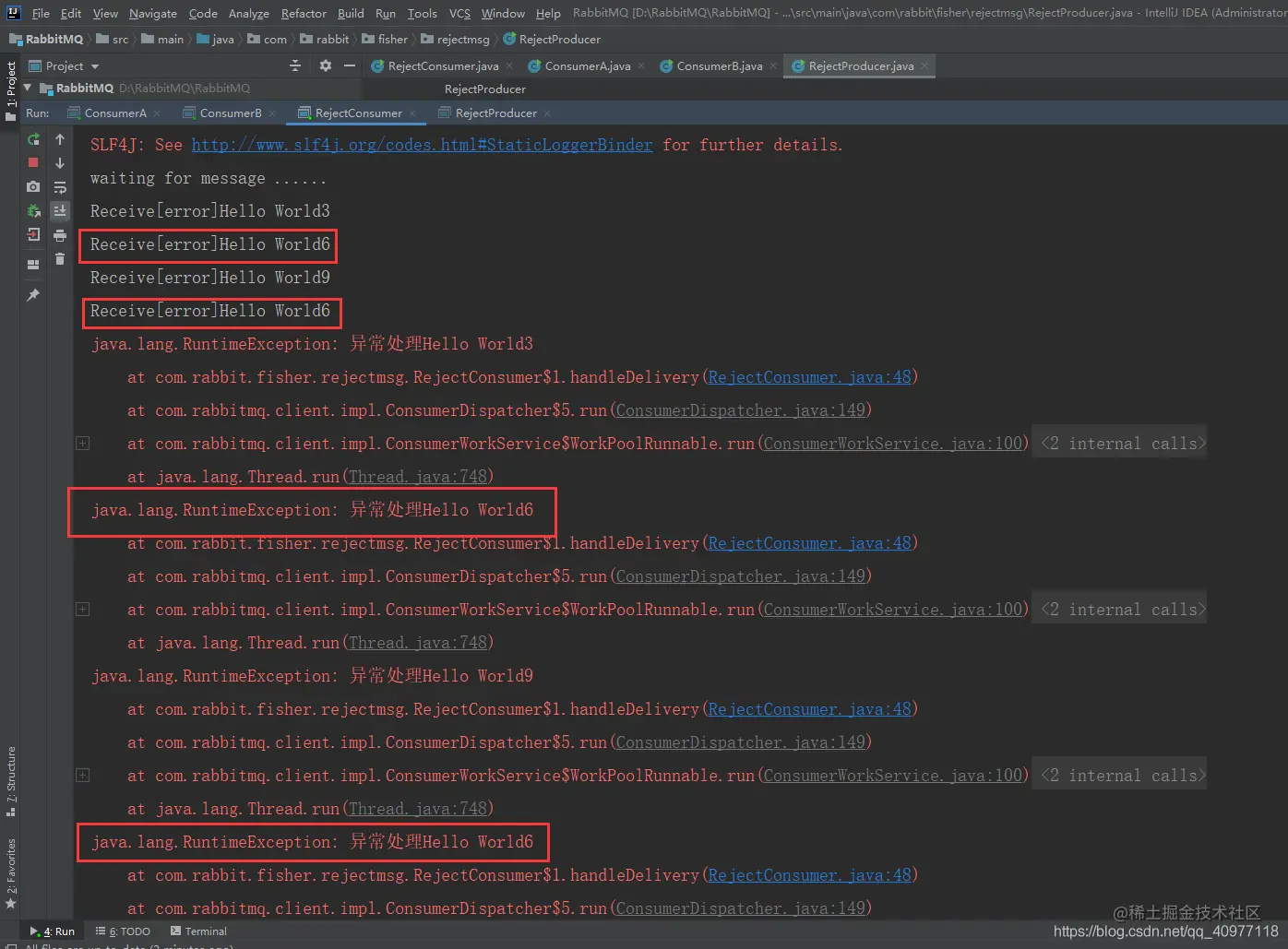The height and width of the screenshot is (949, 1288).
Task: Close the RejectProducer.java editor tab
Action: tap(924, 65)
